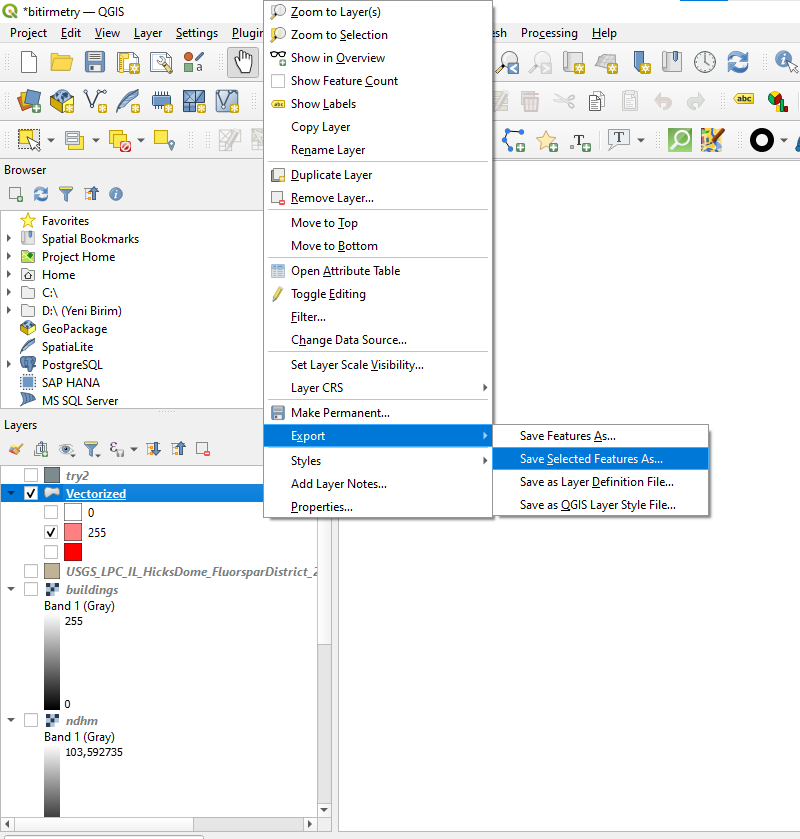Screen dimensions: 800x839
Task: Uncheck the Vectorized layer visibility
Action: tap(31, 493)
